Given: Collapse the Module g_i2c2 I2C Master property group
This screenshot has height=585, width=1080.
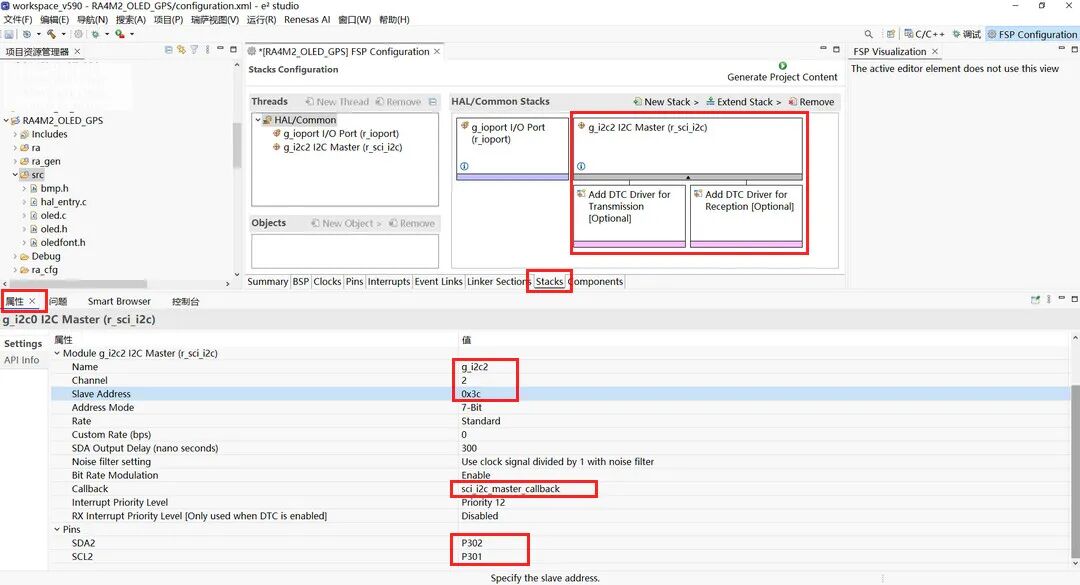Looking at the screenshot, I should pyautogui.click(x=57, y=353).
